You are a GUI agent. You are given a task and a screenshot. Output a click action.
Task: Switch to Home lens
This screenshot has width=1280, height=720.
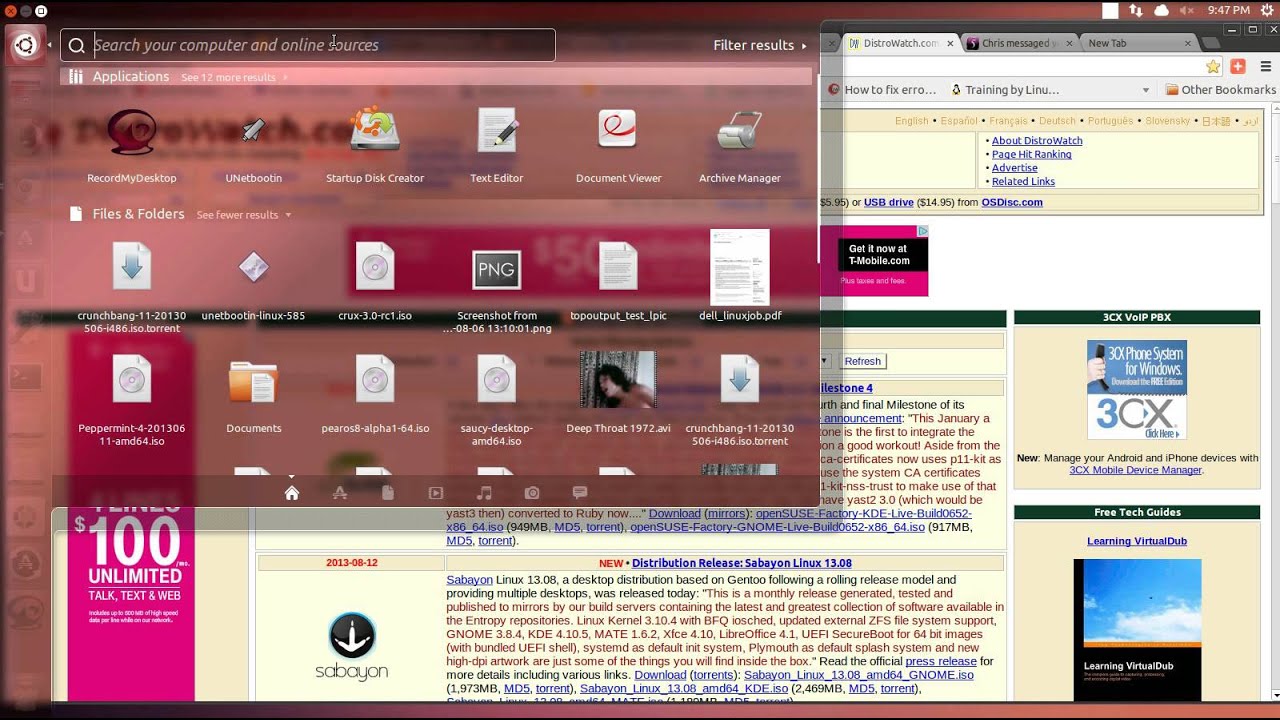point(292,493)
